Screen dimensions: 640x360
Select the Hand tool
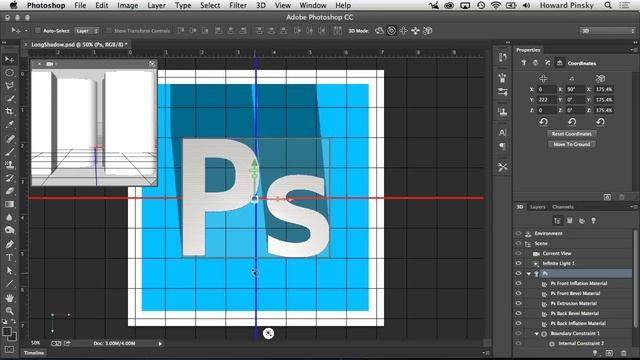click(x=9, y=298)
